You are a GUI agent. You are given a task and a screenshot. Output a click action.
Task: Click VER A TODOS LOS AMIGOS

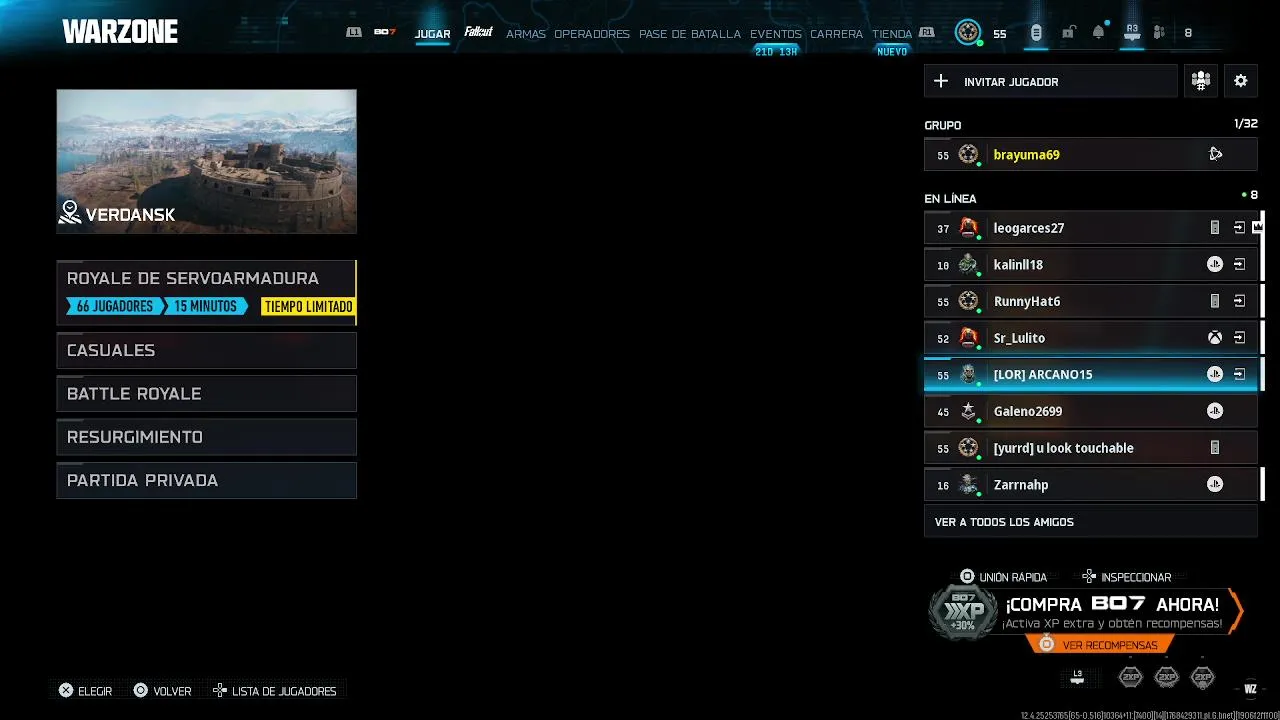coord(1090,522)
